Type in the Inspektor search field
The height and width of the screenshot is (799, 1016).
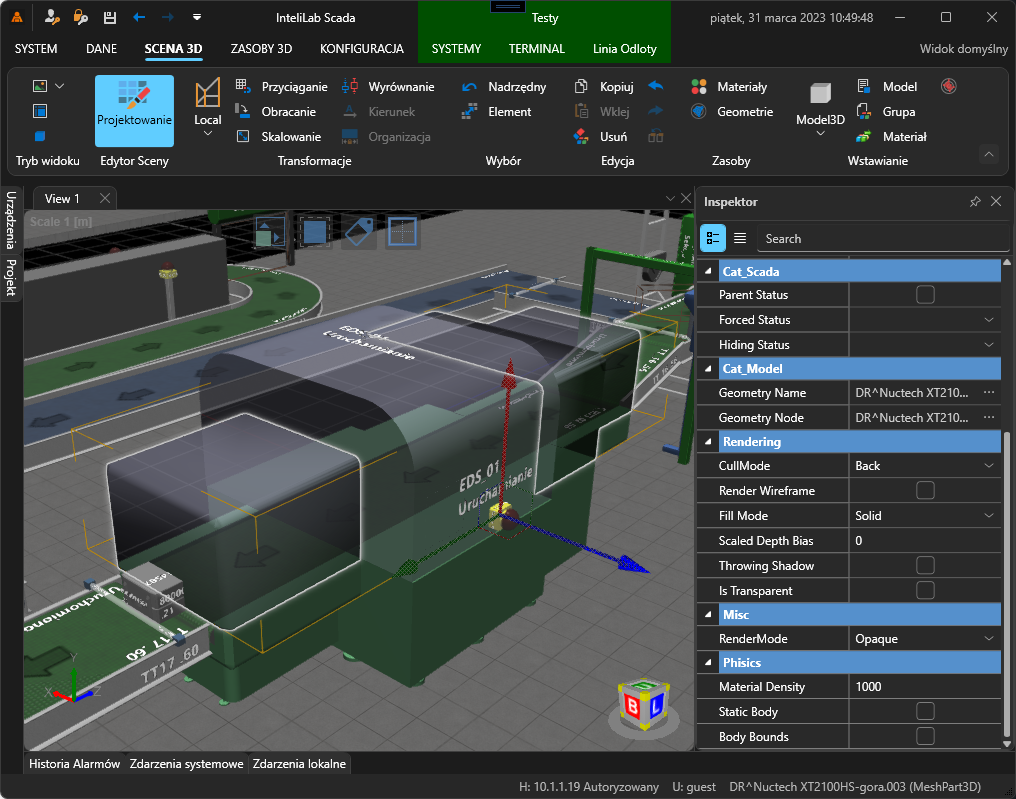pos(880,238)
